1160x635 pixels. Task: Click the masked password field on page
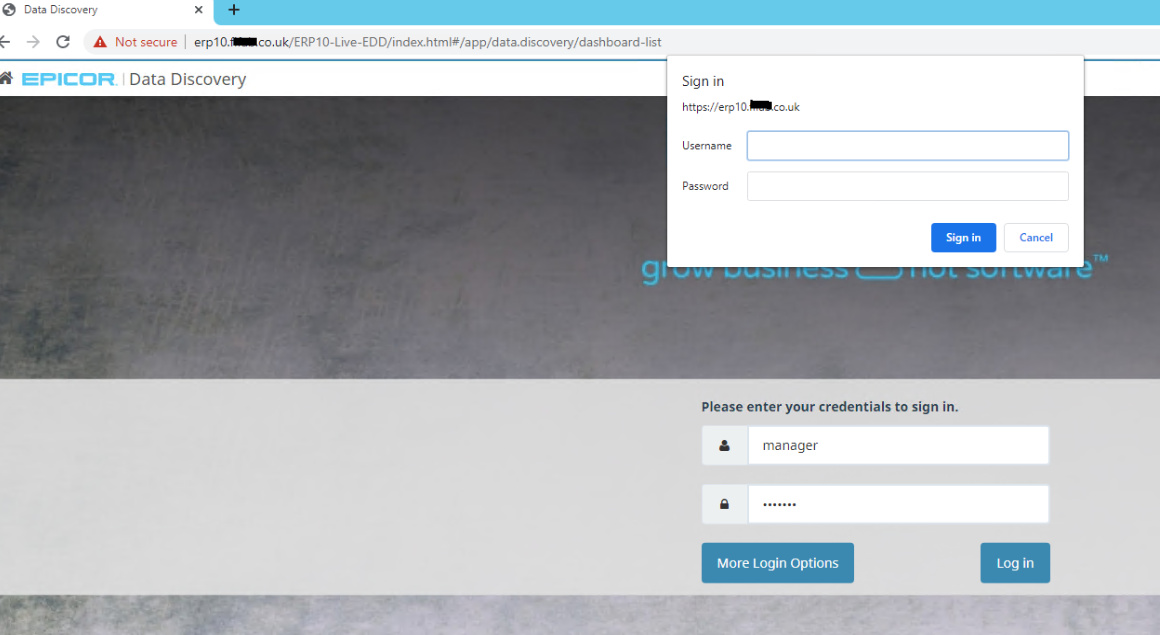pyautogui.click(x=898, y=504)
